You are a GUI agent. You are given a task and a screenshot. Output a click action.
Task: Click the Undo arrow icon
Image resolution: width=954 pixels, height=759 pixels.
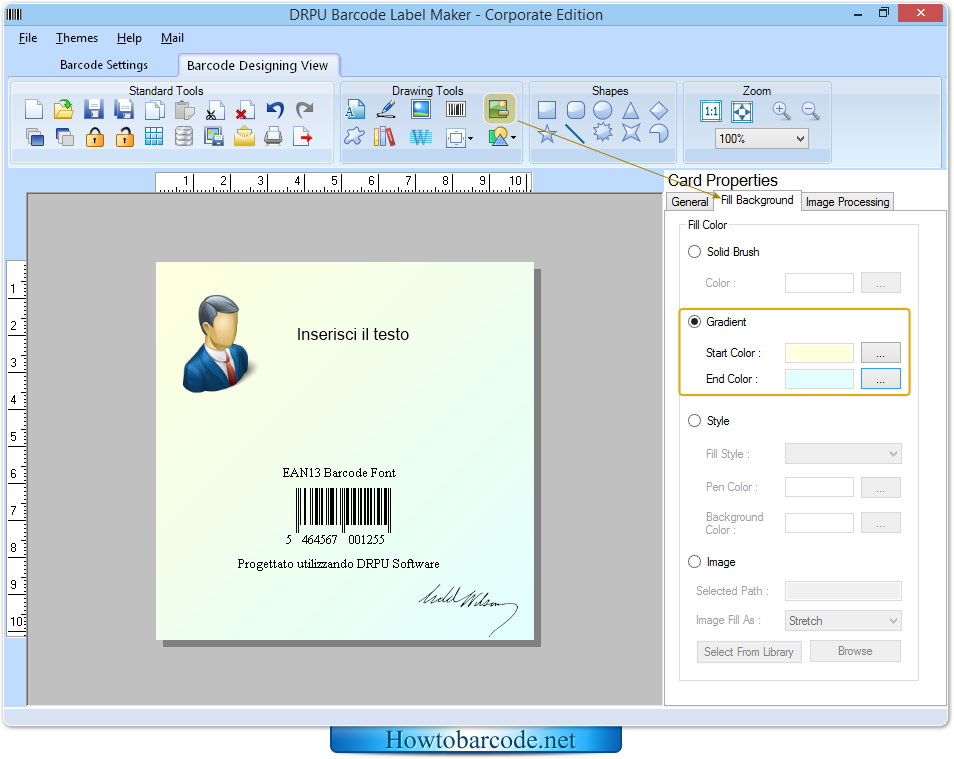point(275,110)
